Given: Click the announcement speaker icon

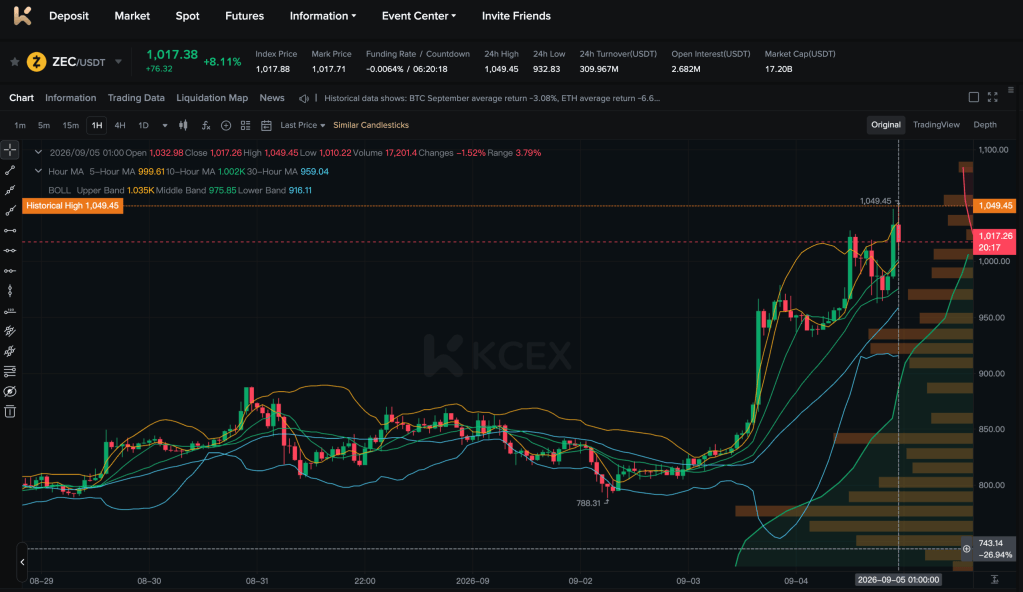Looking at the screenshot, I should (303, 99).
